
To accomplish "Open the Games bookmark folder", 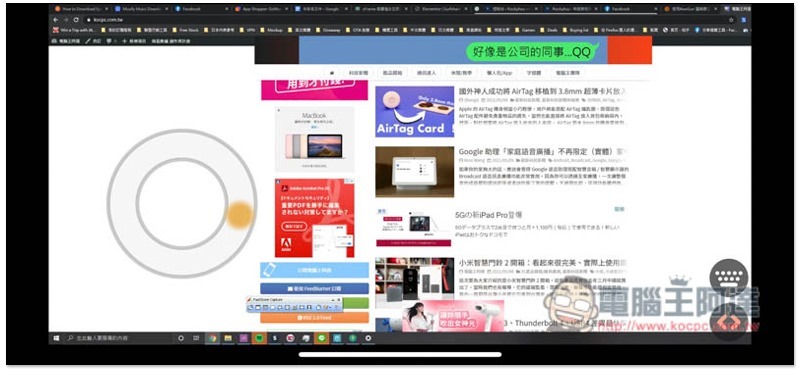I will pyautogui.click(x=528, y=30).
